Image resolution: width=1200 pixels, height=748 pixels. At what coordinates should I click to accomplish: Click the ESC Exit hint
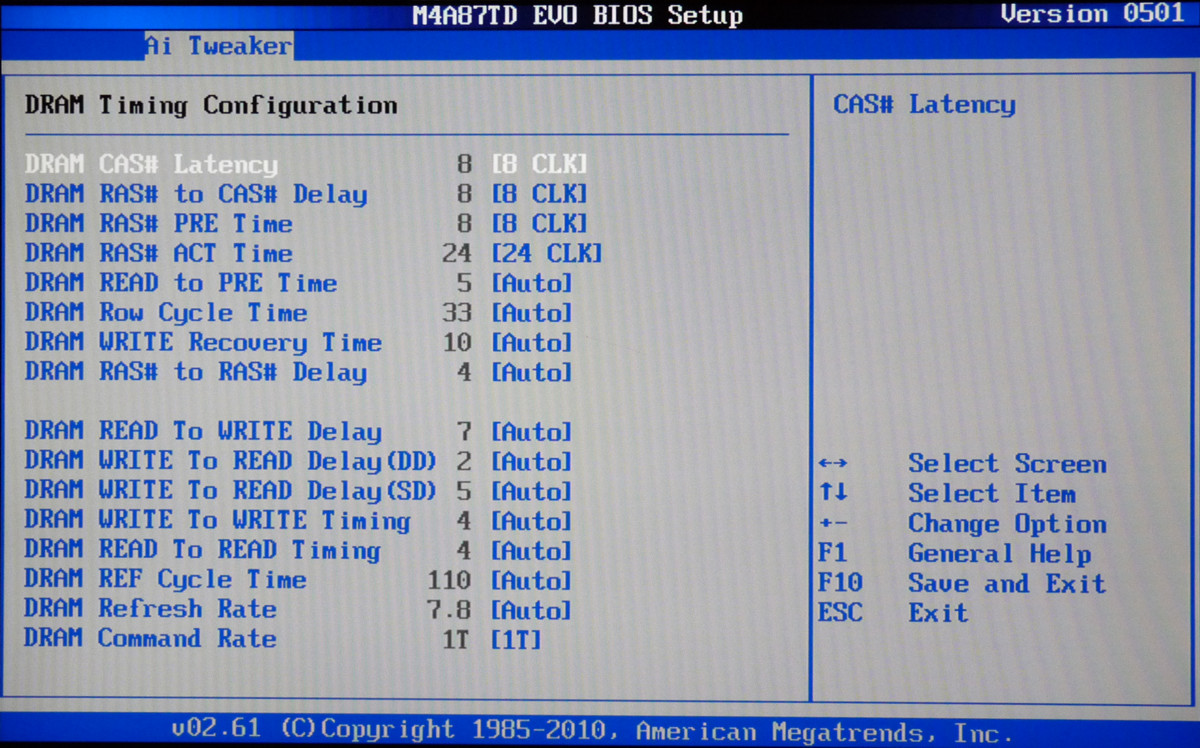click(x=893, y=613)
